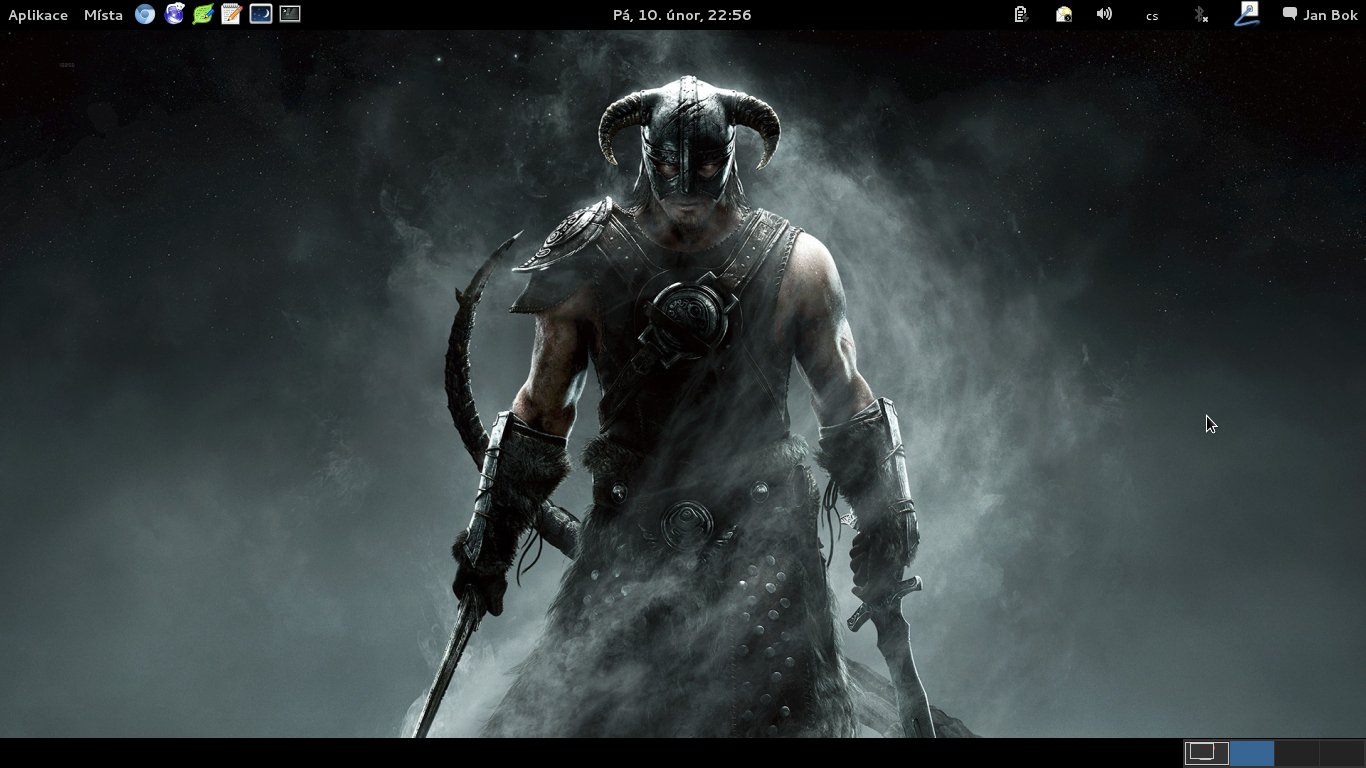Click the battery power indicator
This screenshot has width=1366, height=768.
pyautogui.click(x=1020, y=14)
